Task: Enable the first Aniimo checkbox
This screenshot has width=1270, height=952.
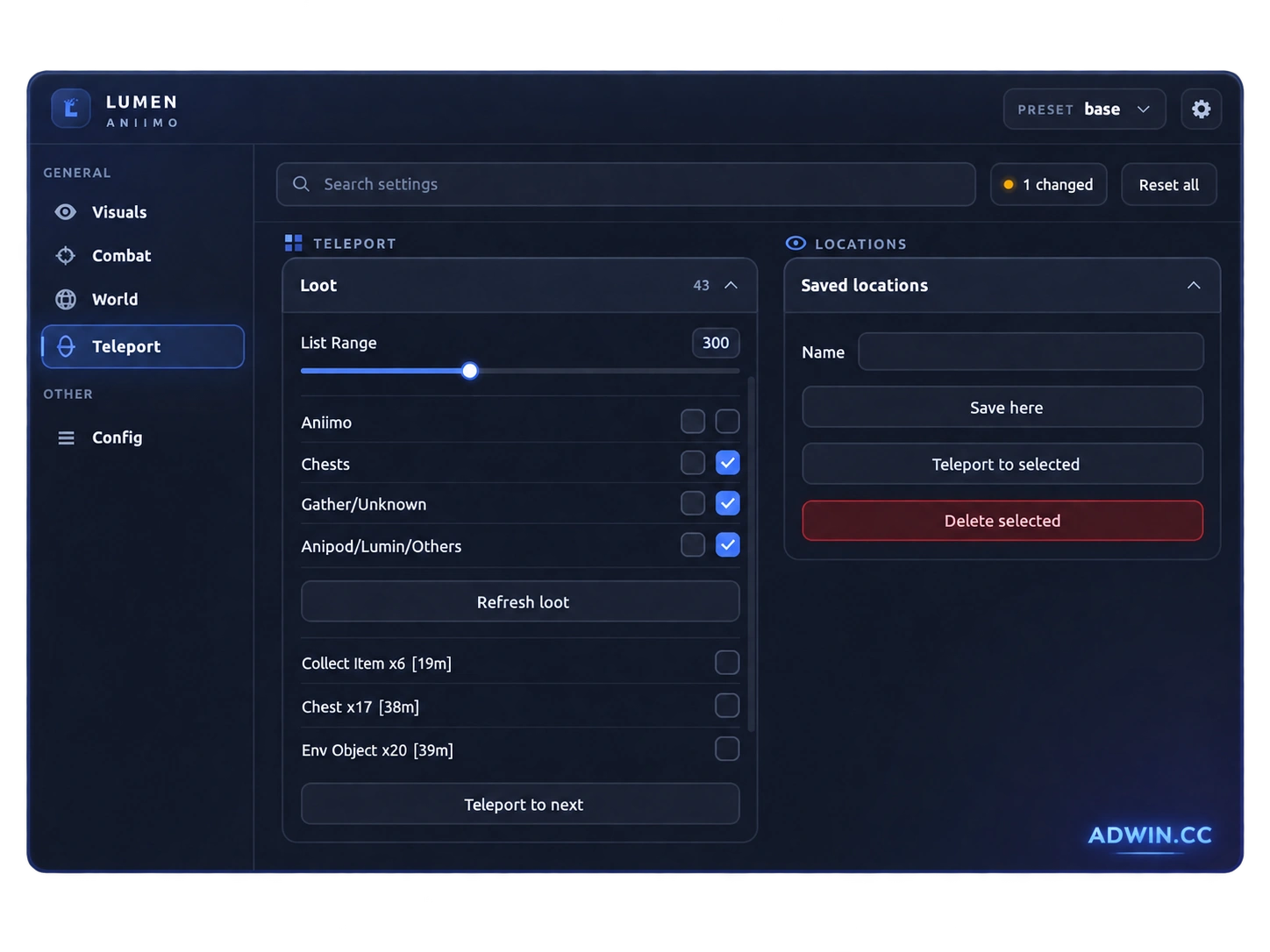Action: click(693, 422)
